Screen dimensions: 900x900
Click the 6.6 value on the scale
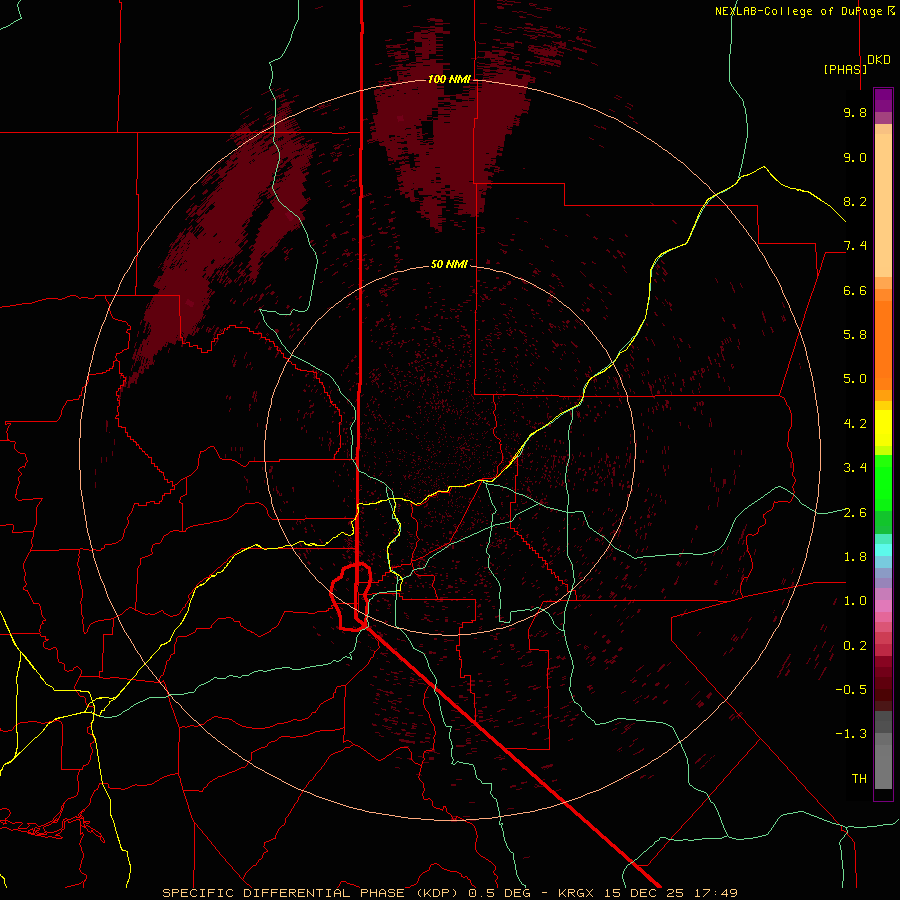coord(855,290)
